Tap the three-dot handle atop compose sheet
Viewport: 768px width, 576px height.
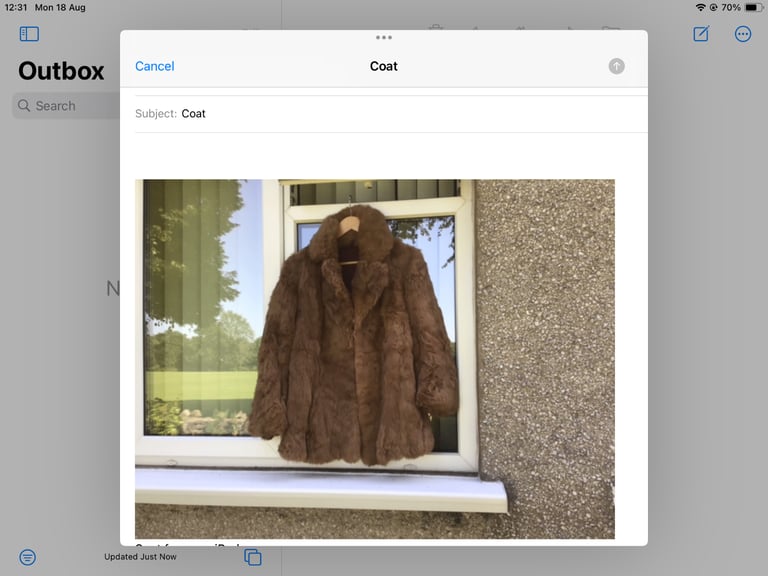pyautogui.click(x=384, y=37)
